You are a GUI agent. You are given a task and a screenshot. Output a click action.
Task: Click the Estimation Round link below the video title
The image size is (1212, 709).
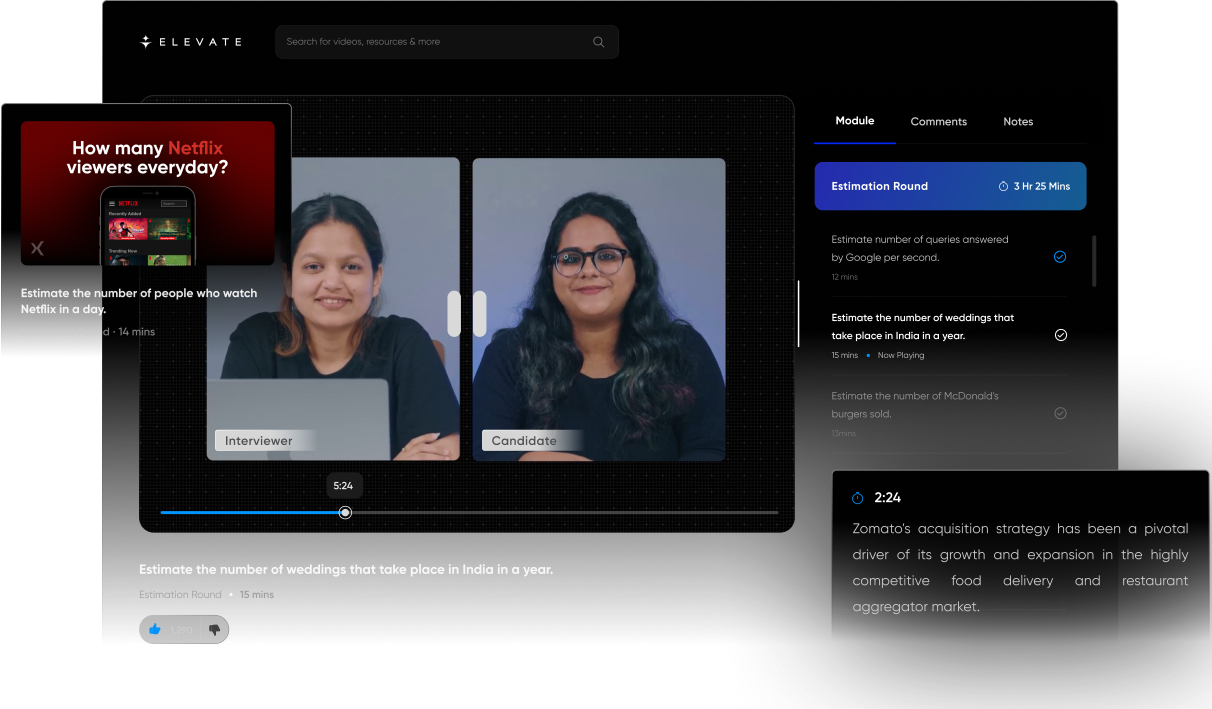click(x=180, y=595)
